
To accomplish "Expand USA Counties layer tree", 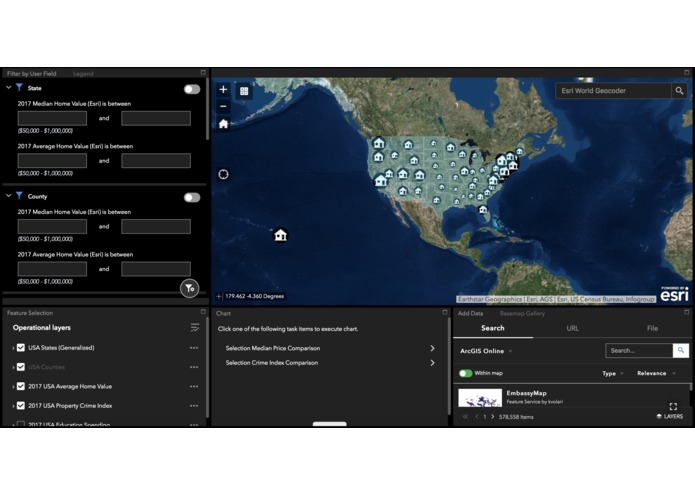I will (x=13, y=368).
